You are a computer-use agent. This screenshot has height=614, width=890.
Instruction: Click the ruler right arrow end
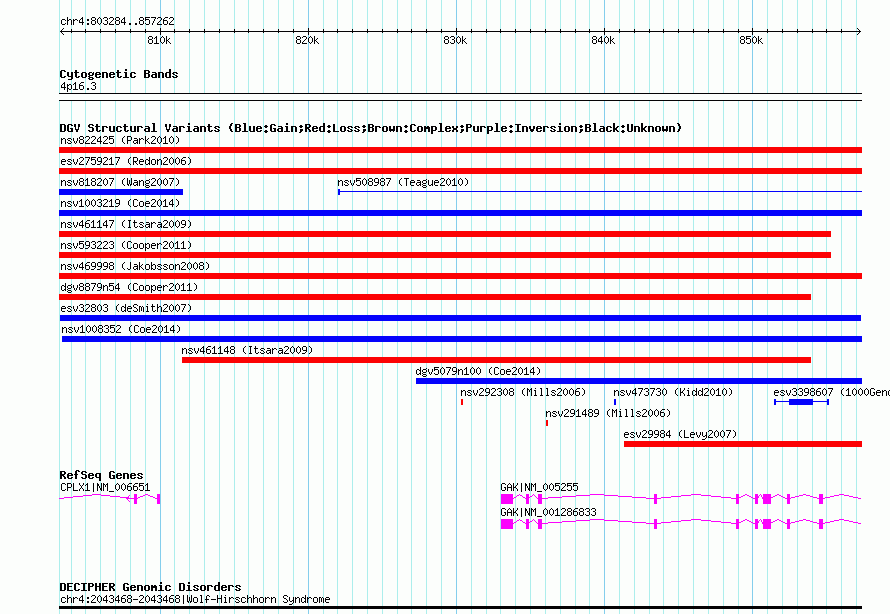point(859,31)
